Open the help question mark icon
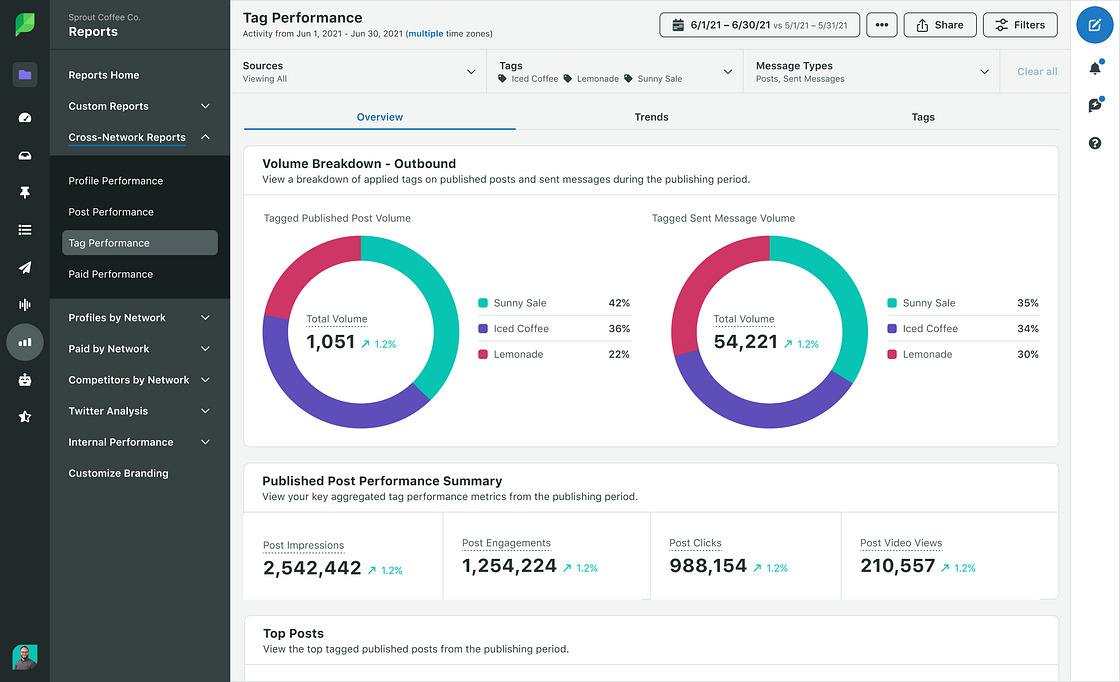The width and height of the screenshot is (1120, 682). click(1094, 143)
